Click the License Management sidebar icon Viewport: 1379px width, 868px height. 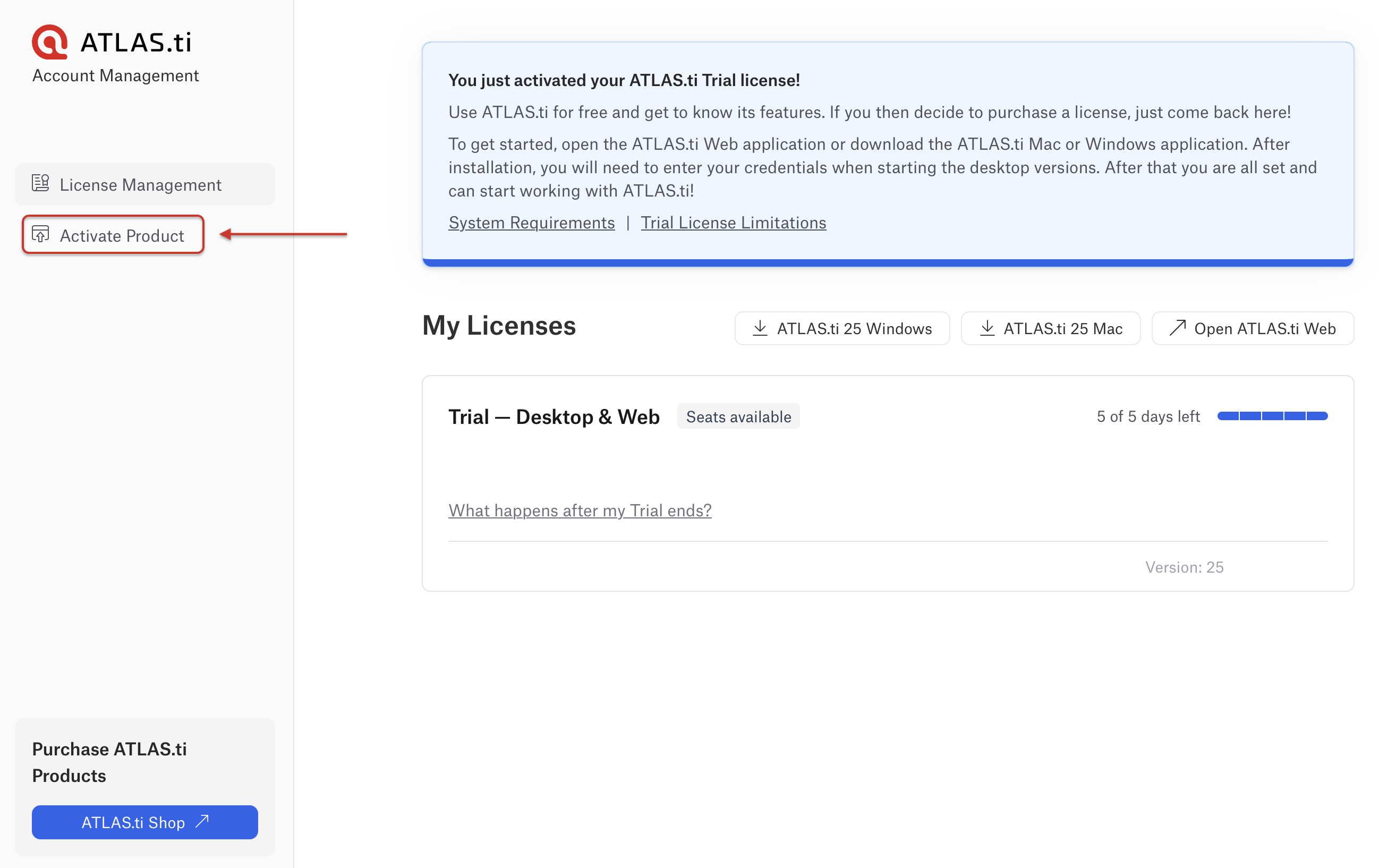40,183
